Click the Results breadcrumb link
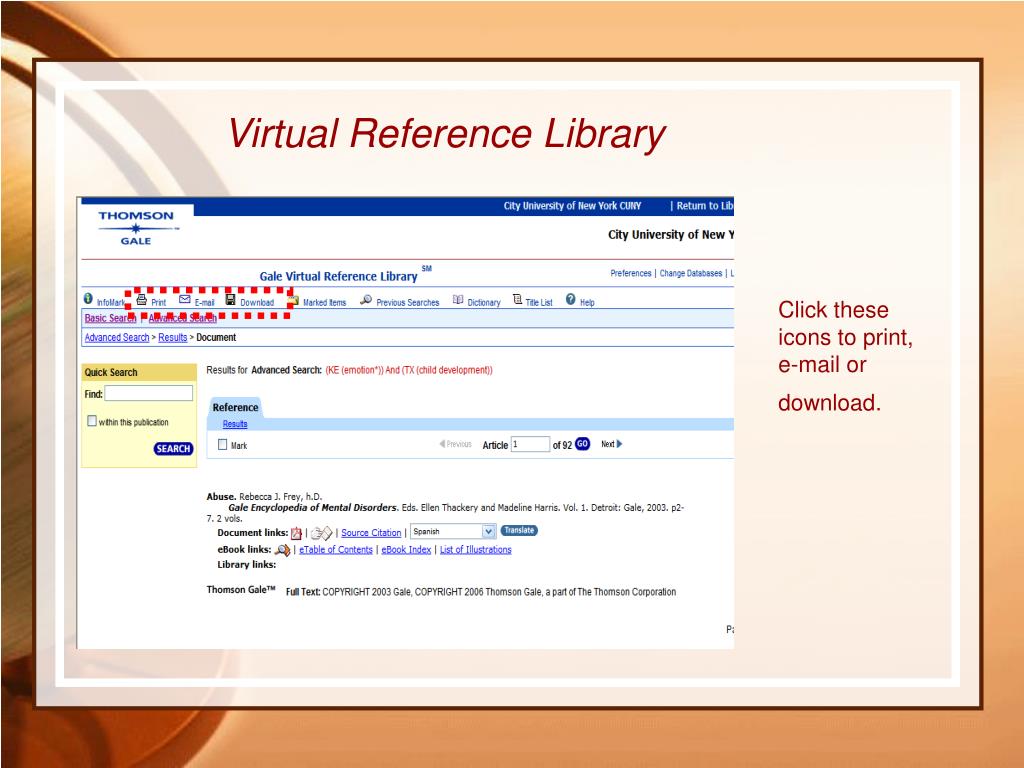Viewport: 1024px width, 768px height. tap(172, 338)
